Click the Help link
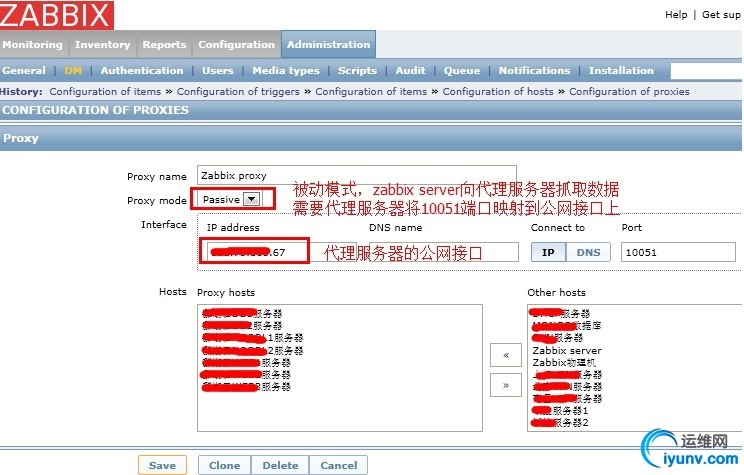This screenshot has height=475, width=744. coord(676,15)
